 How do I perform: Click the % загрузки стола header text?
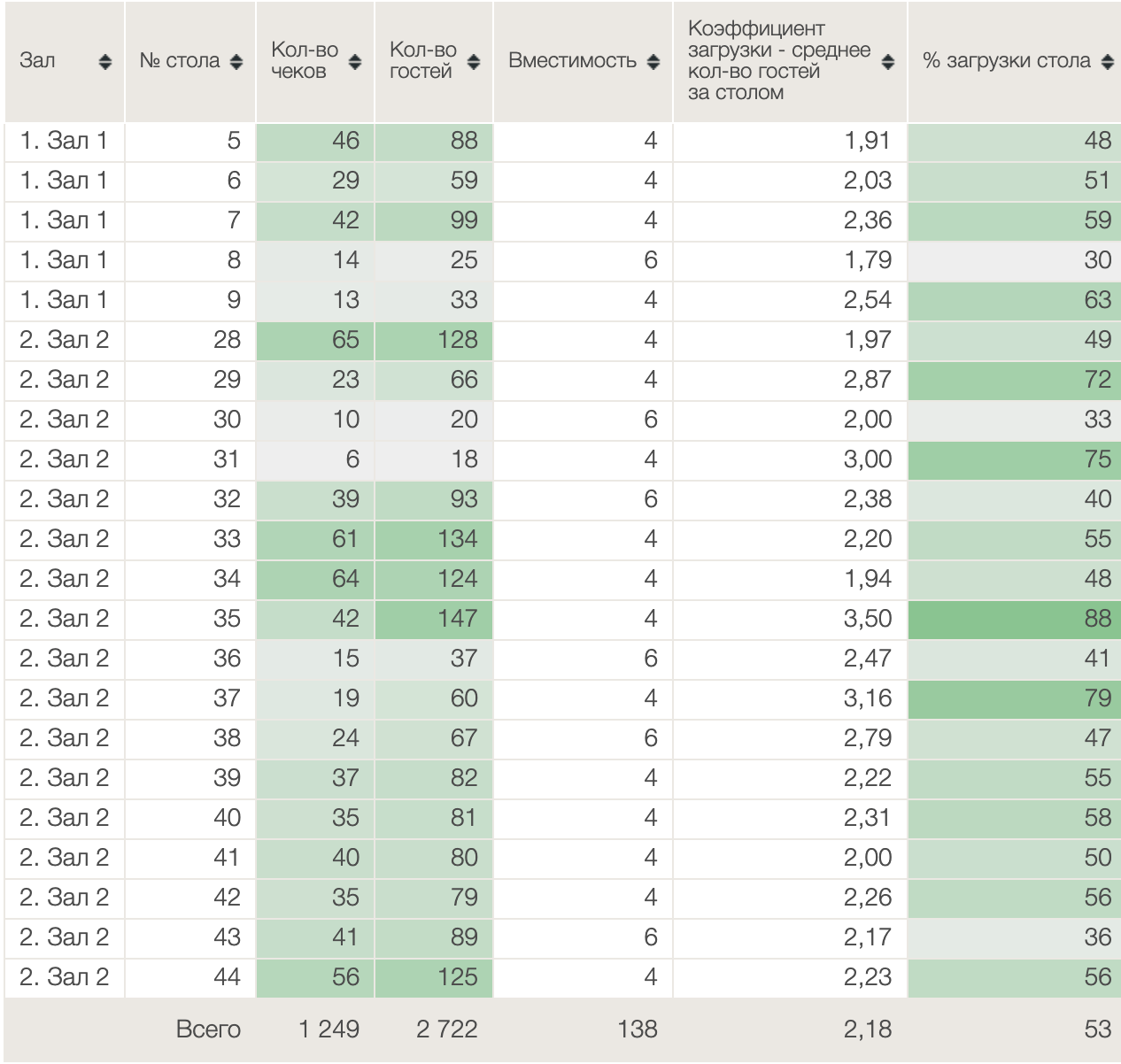1006,61
